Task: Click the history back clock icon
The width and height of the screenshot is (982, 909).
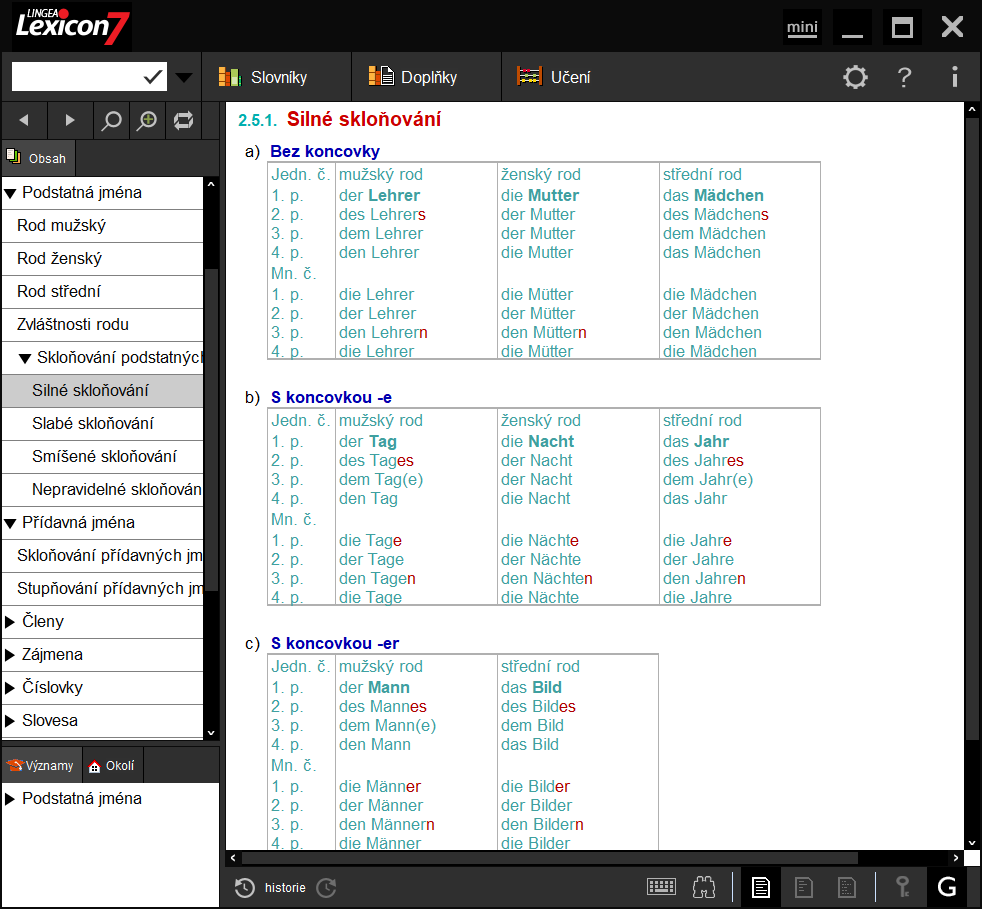Action: click(245, 888)
